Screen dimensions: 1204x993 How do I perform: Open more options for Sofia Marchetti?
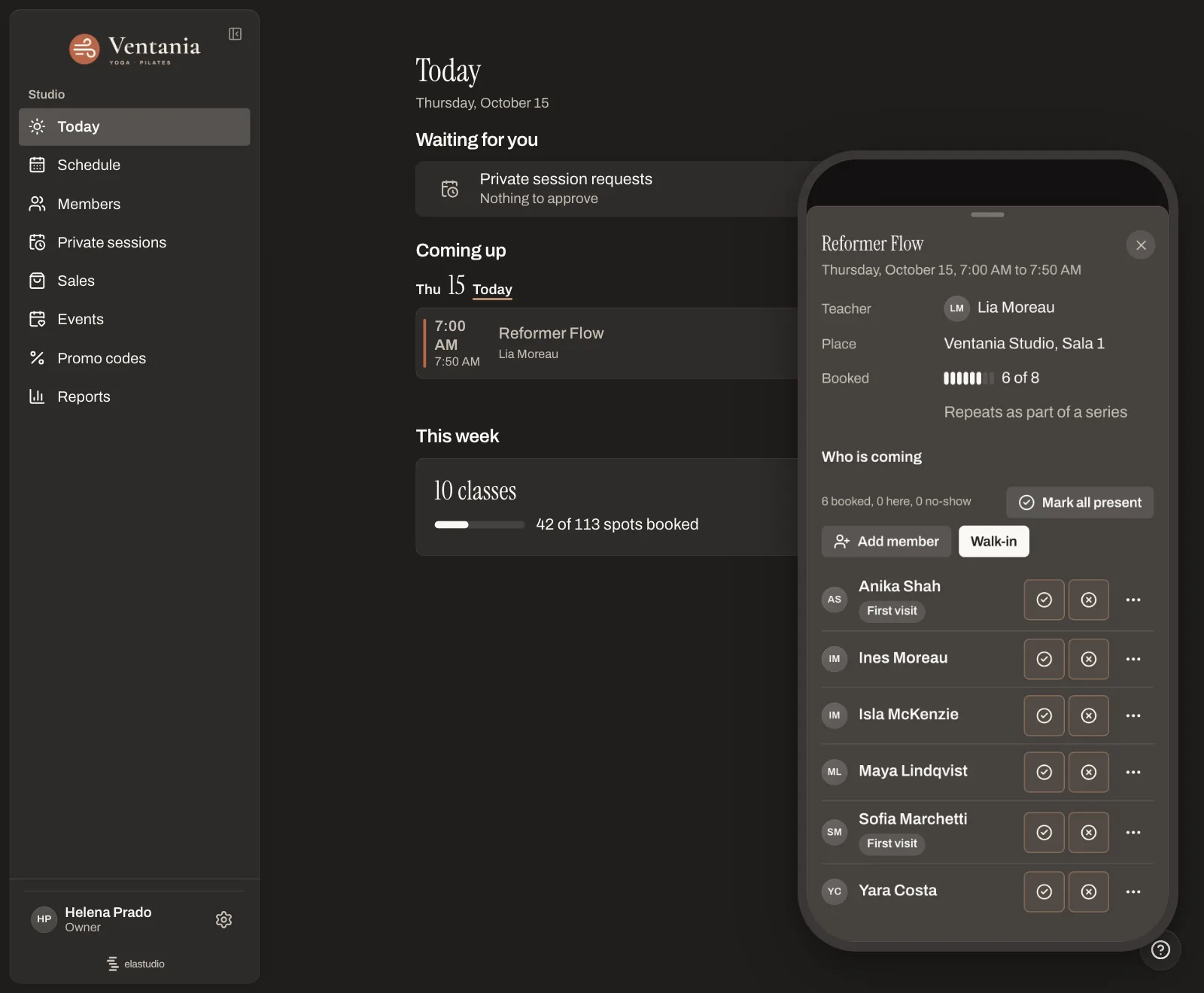click(x=1133, y=832)
